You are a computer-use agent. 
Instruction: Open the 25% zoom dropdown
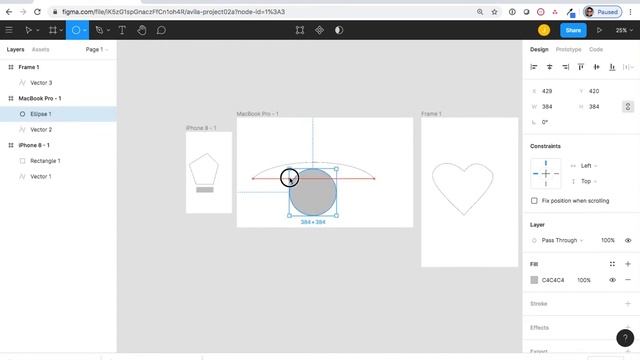coord(624,30)
